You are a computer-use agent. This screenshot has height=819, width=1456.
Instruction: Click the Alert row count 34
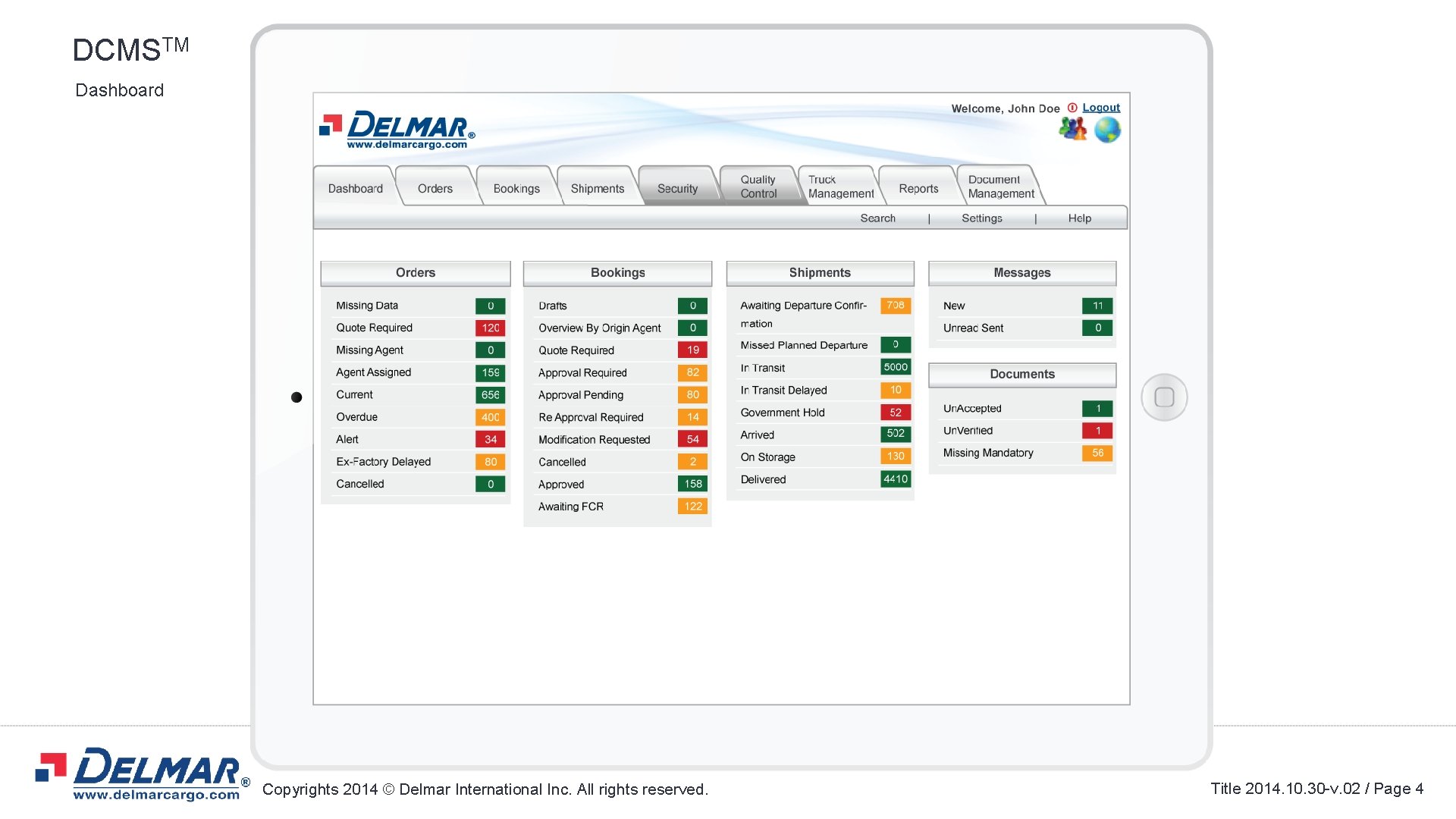(491, 439)
